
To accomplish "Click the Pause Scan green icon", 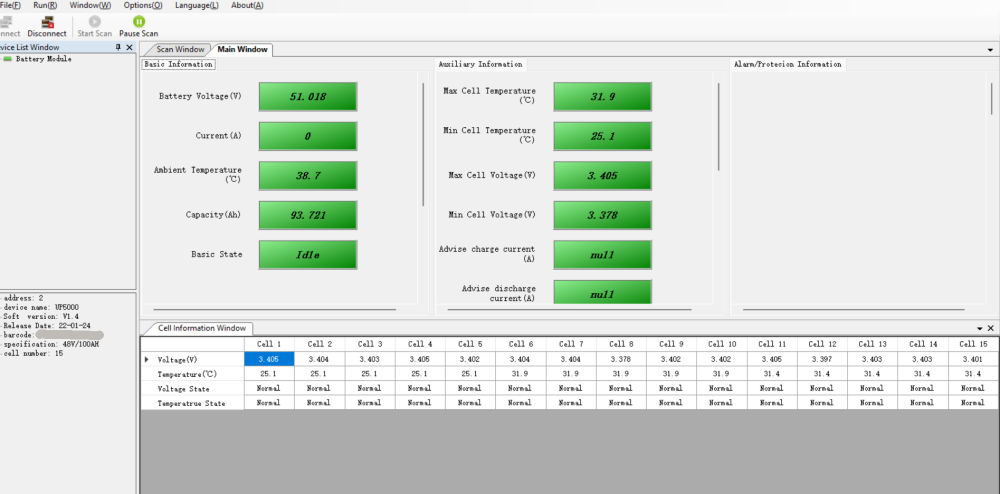I will click(x=139, y=22).
